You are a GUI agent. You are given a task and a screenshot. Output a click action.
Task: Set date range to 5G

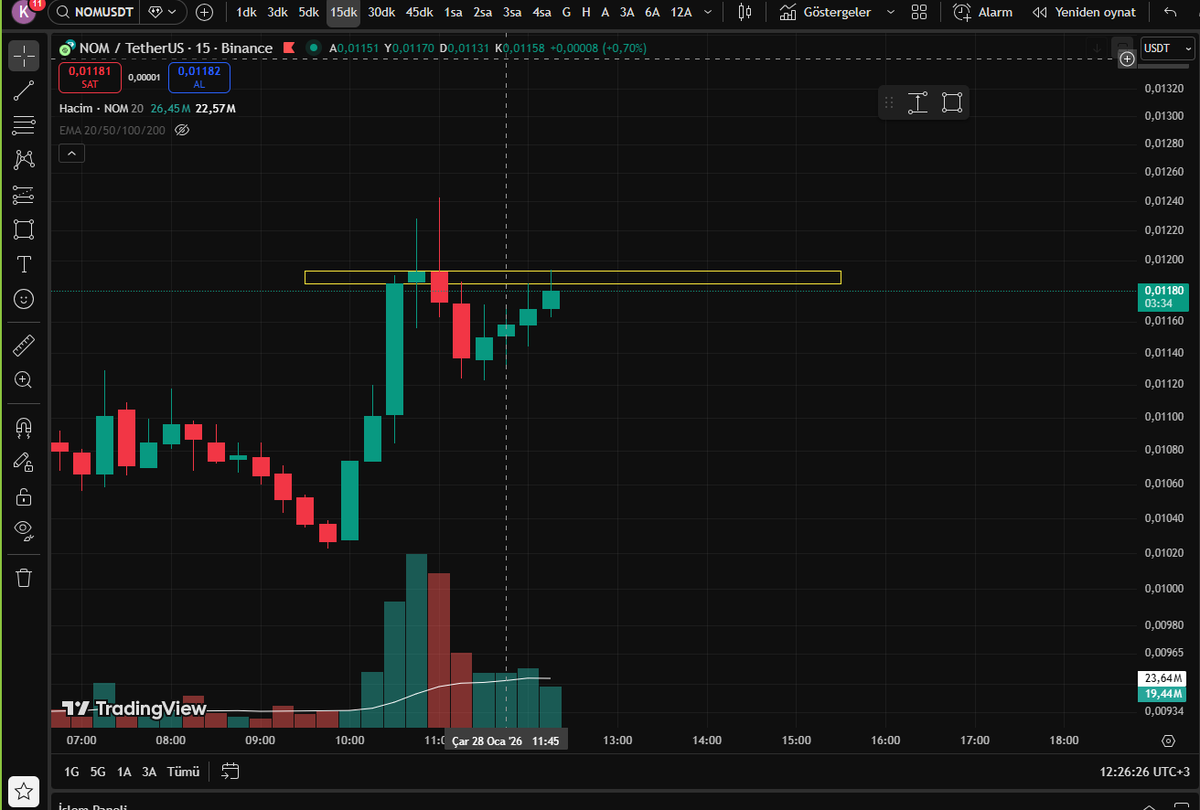coord(98,771)
